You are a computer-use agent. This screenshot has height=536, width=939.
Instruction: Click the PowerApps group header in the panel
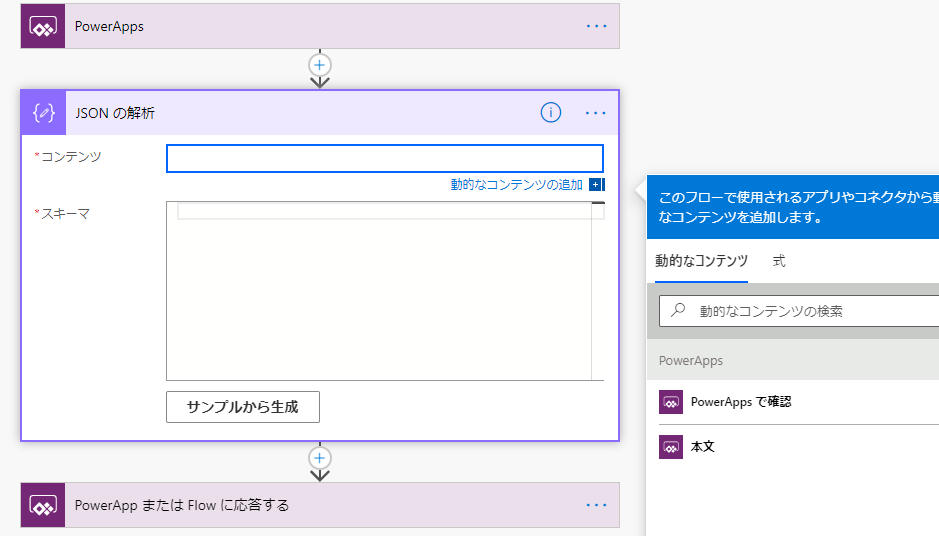click(x=793, y=361)
